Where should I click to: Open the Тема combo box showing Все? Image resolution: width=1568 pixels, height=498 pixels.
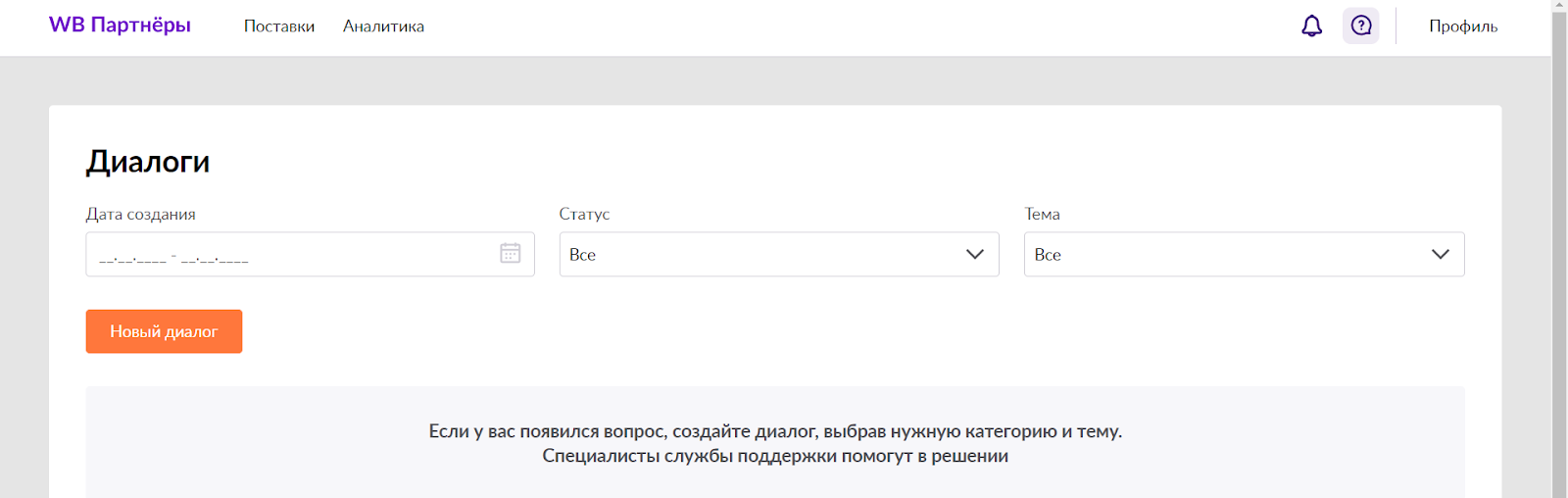[1245, 254]
